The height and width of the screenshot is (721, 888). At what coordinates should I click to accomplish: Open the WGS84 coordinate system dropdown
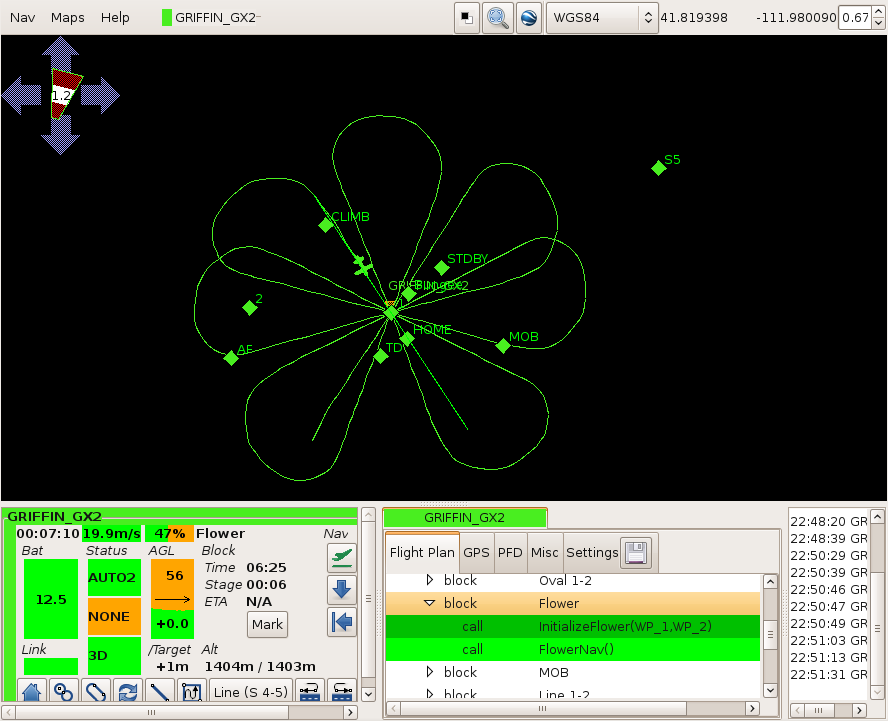click(601, 18)
